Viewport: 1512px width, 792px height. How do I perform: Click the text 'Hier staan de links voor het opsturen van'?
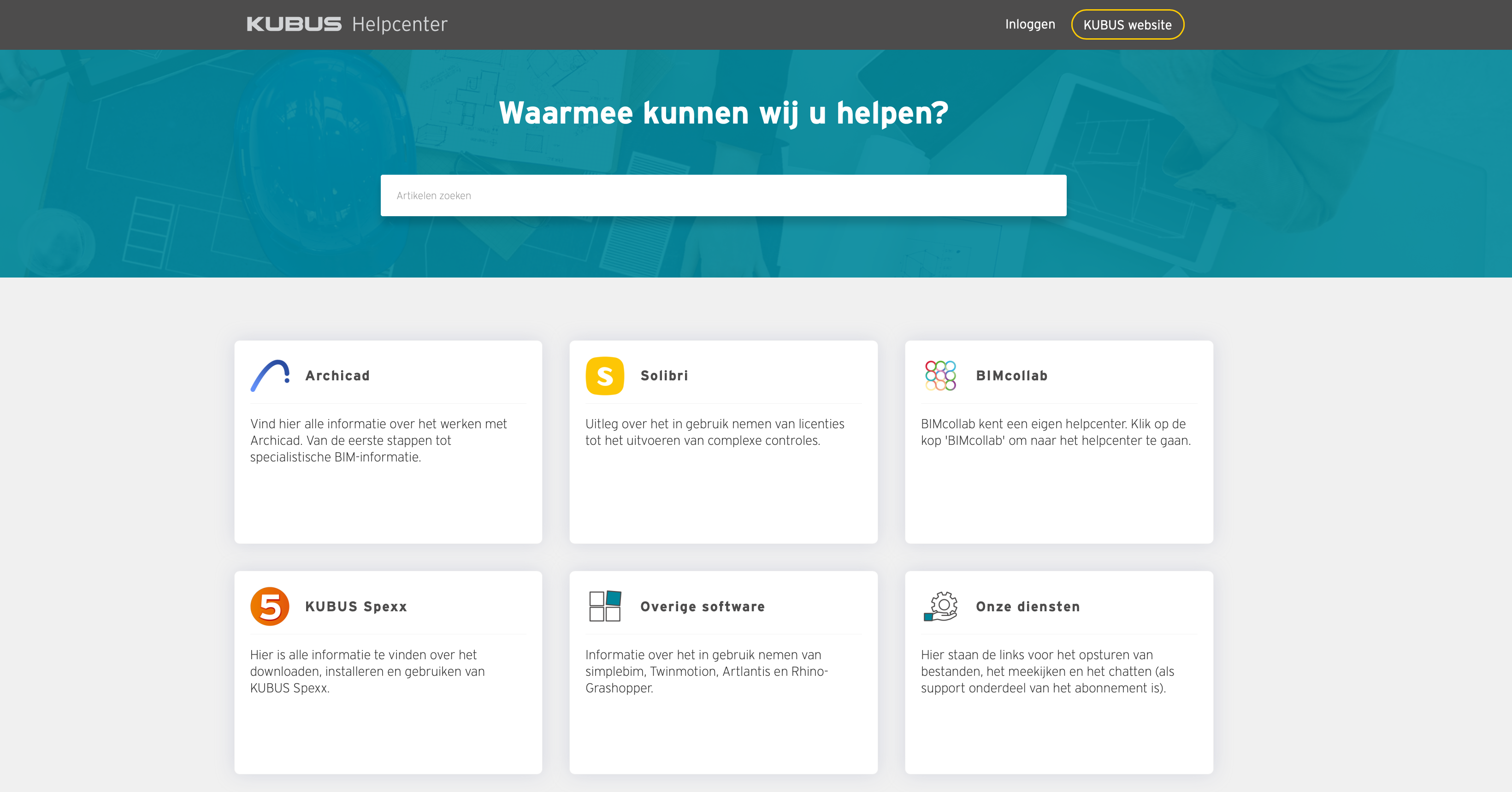(x=1037, y=655)
